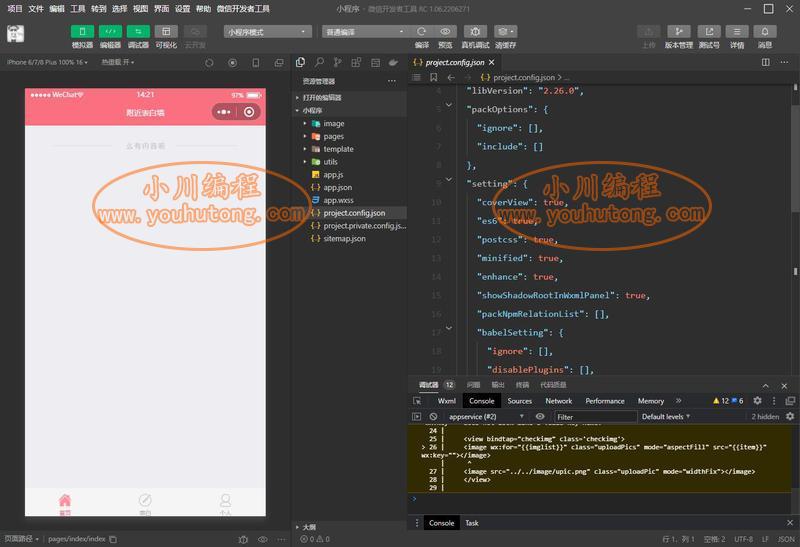Toggle the console live expression eye
The height and width of the screenshot is (547, 800).
(540, 416)
